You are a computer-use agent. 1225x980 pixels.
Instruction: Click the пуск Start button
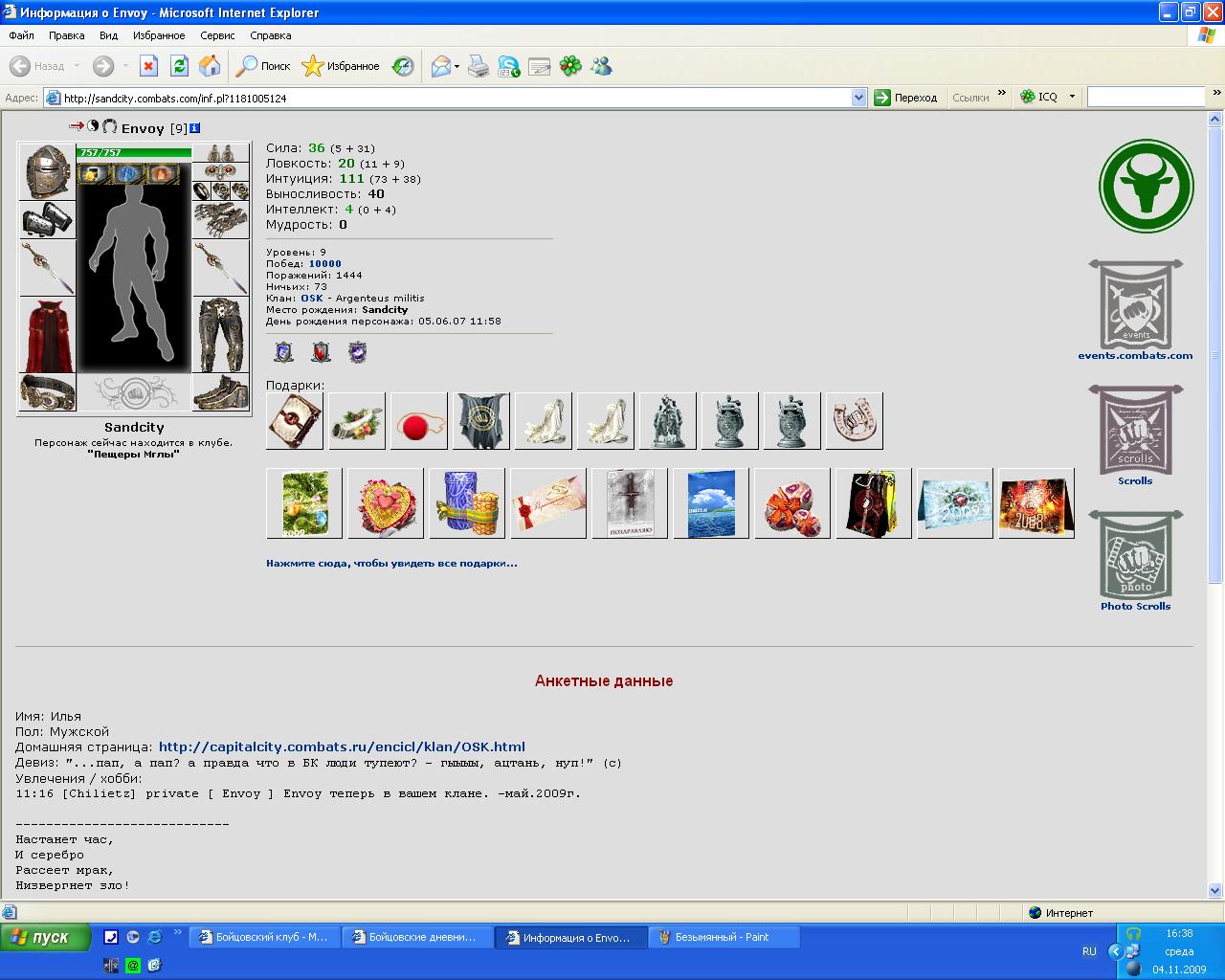pos(45,937)
